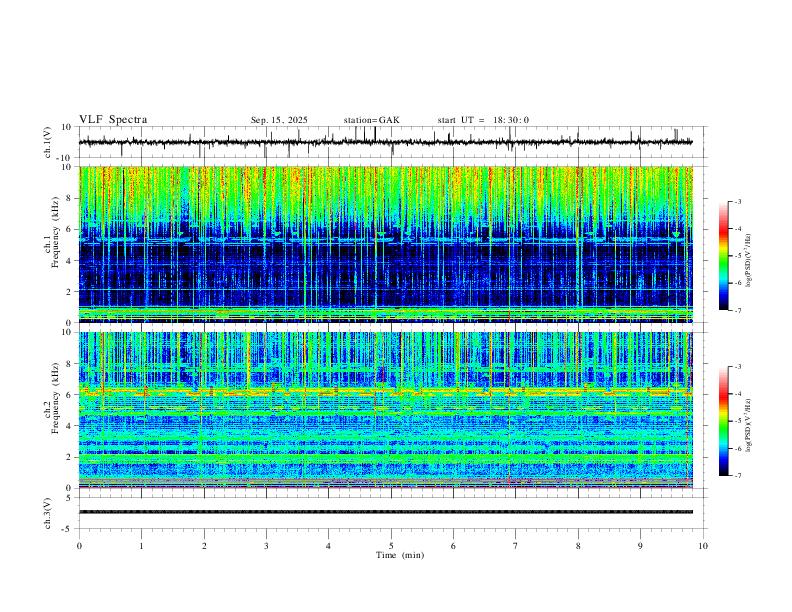This screenshot has width=792, height=612.
Task: Select the "Time (min)" axis title
Action: 400,555
